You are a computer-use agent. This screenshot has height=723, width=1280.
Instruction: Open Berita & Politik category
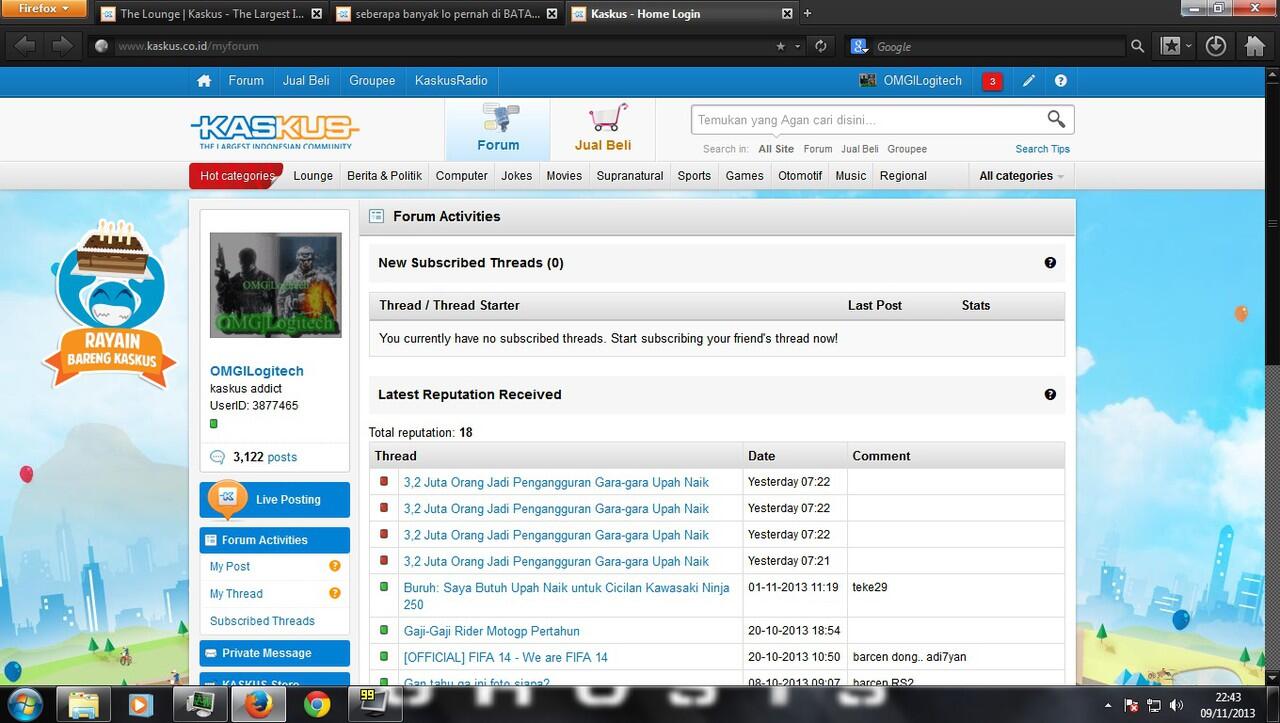385,176
